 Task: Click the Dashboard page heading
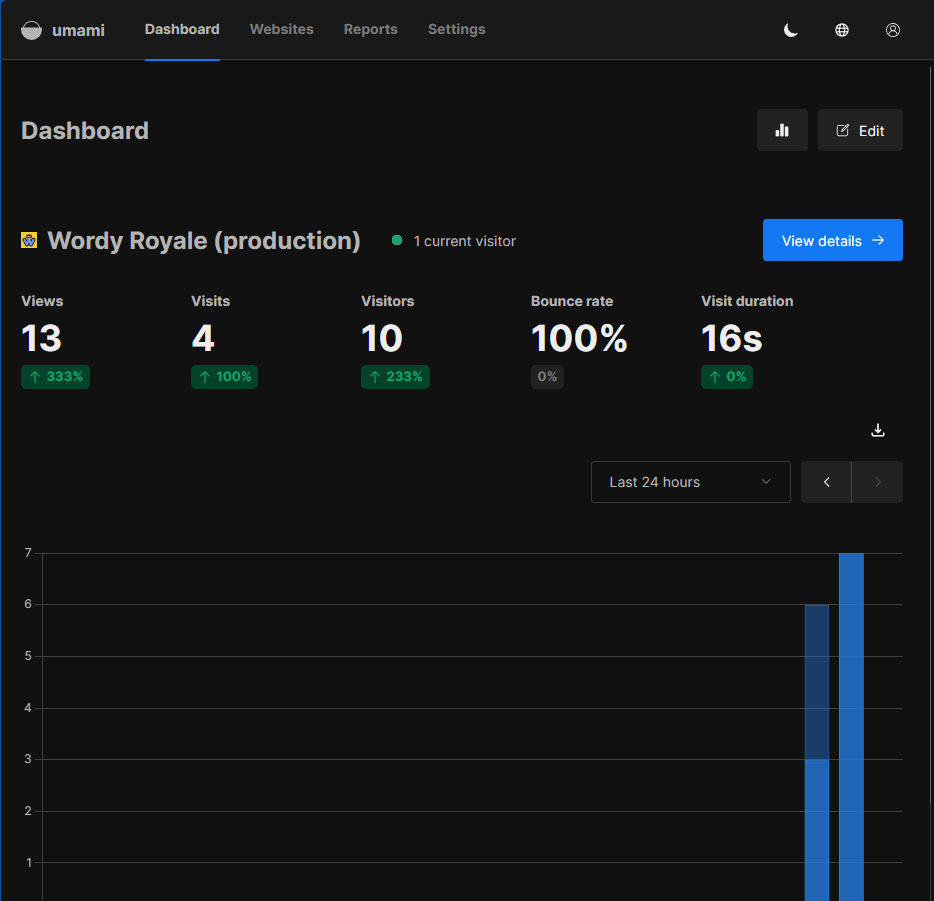coord(85,130)
